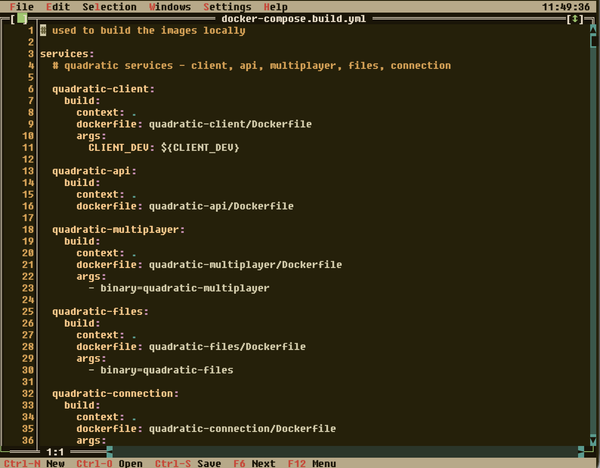The image size is (600, 468).
Task: Click the horizontal scrollbar track
Action: pyautogui.click(x=345, y=452)
